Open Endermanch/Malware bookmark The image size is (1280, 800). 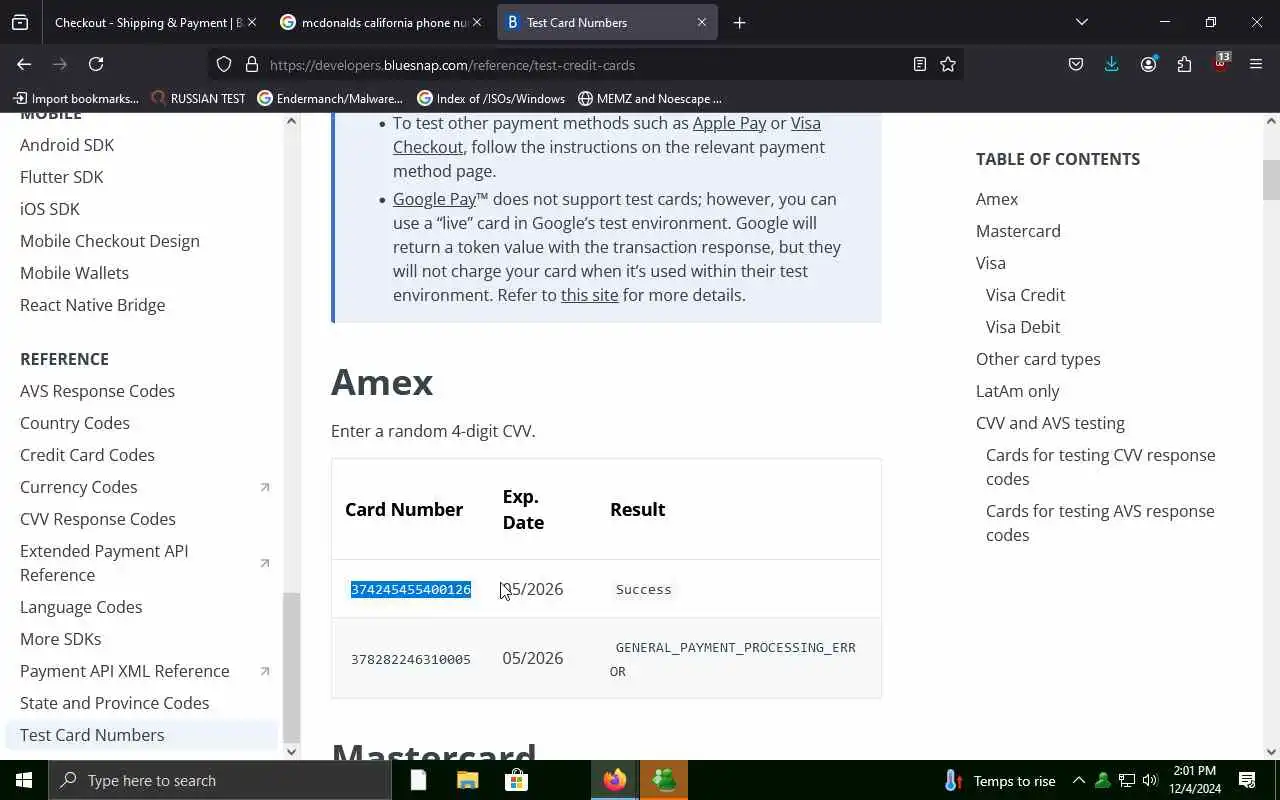tap(330, 98)
